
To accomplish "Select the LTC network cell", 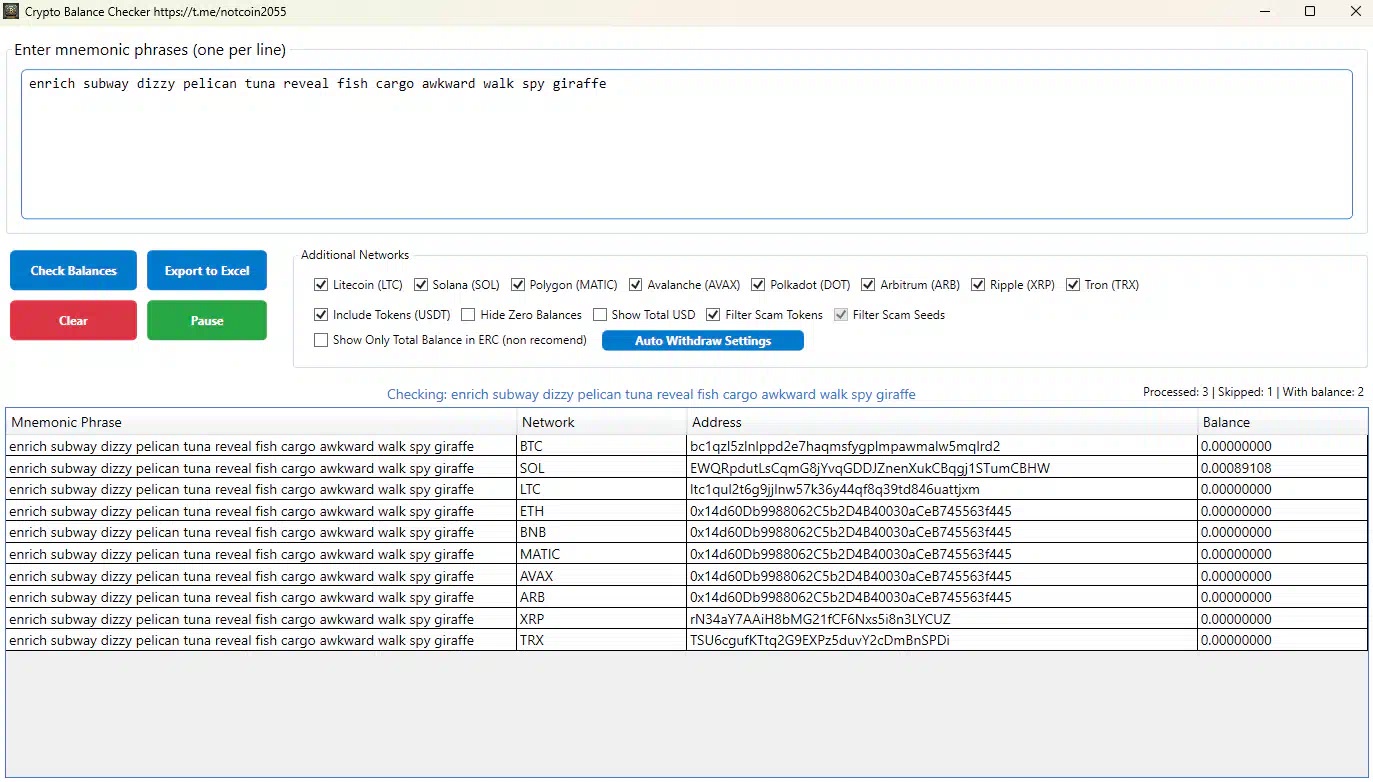I will (x=602, y=489).
